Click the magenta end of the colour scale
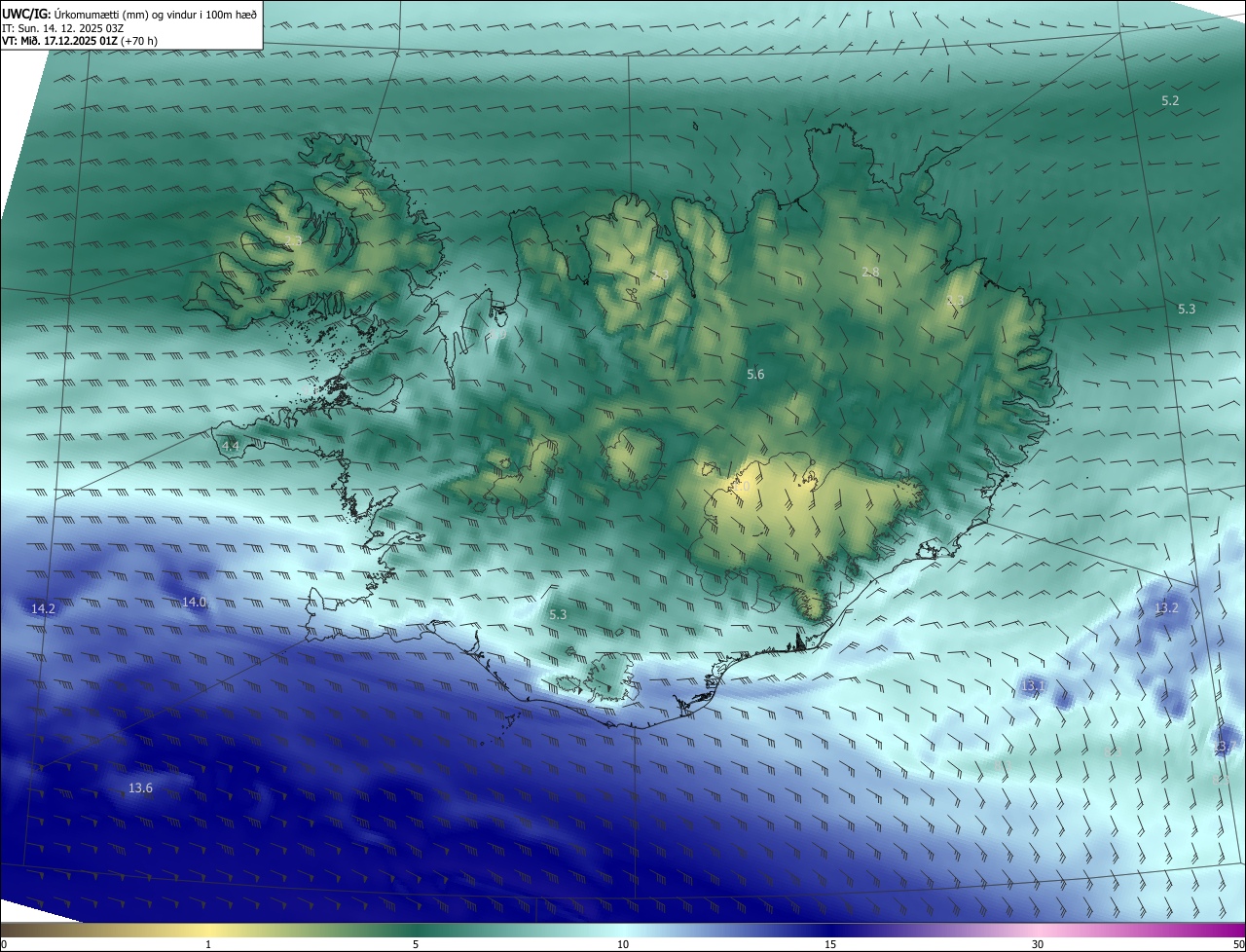This screenshot has width=1246, height=952. click(x=1234, y=930)
